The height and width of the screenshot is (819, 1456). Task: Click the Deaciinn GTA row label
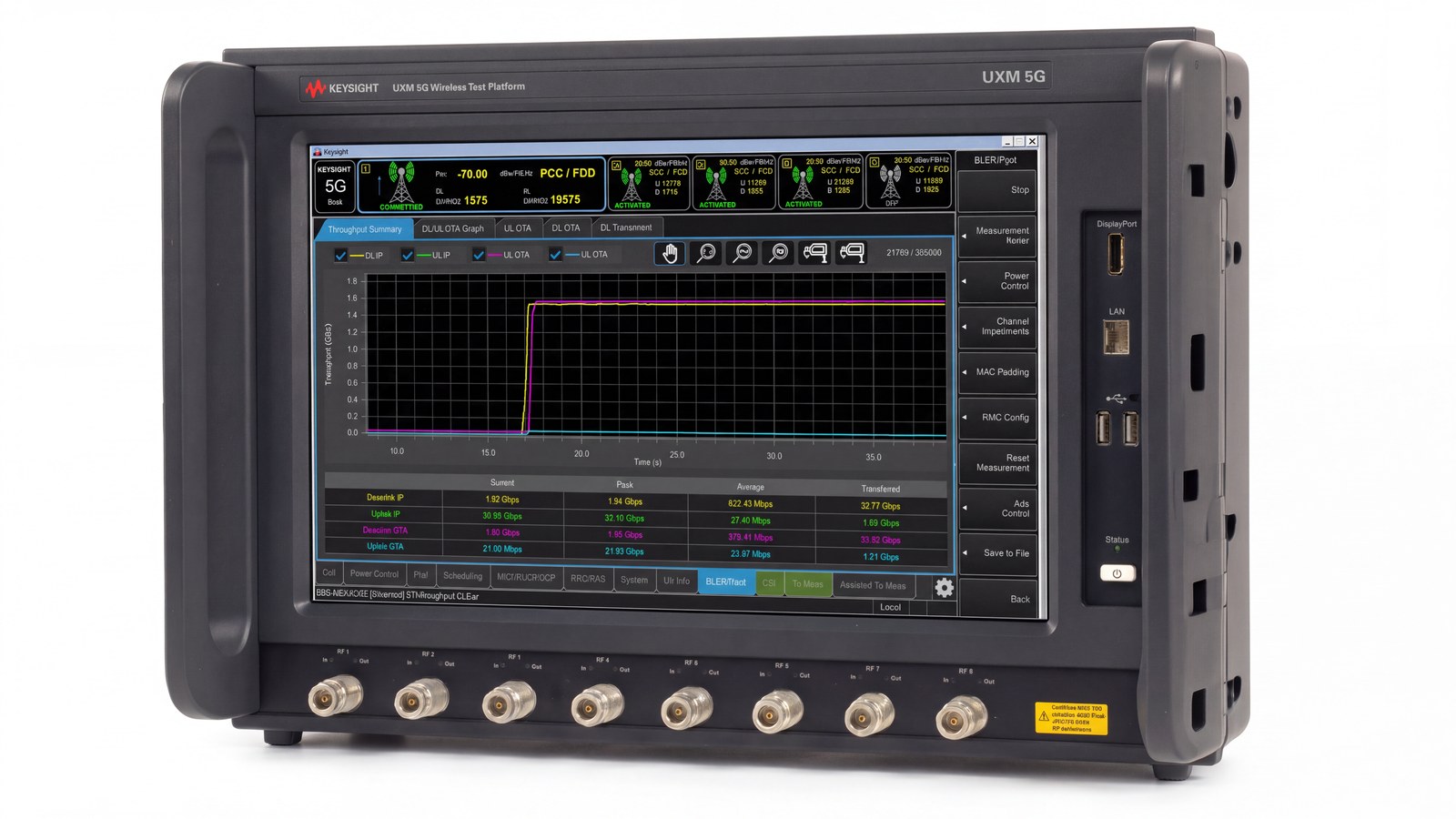(385, 531)
